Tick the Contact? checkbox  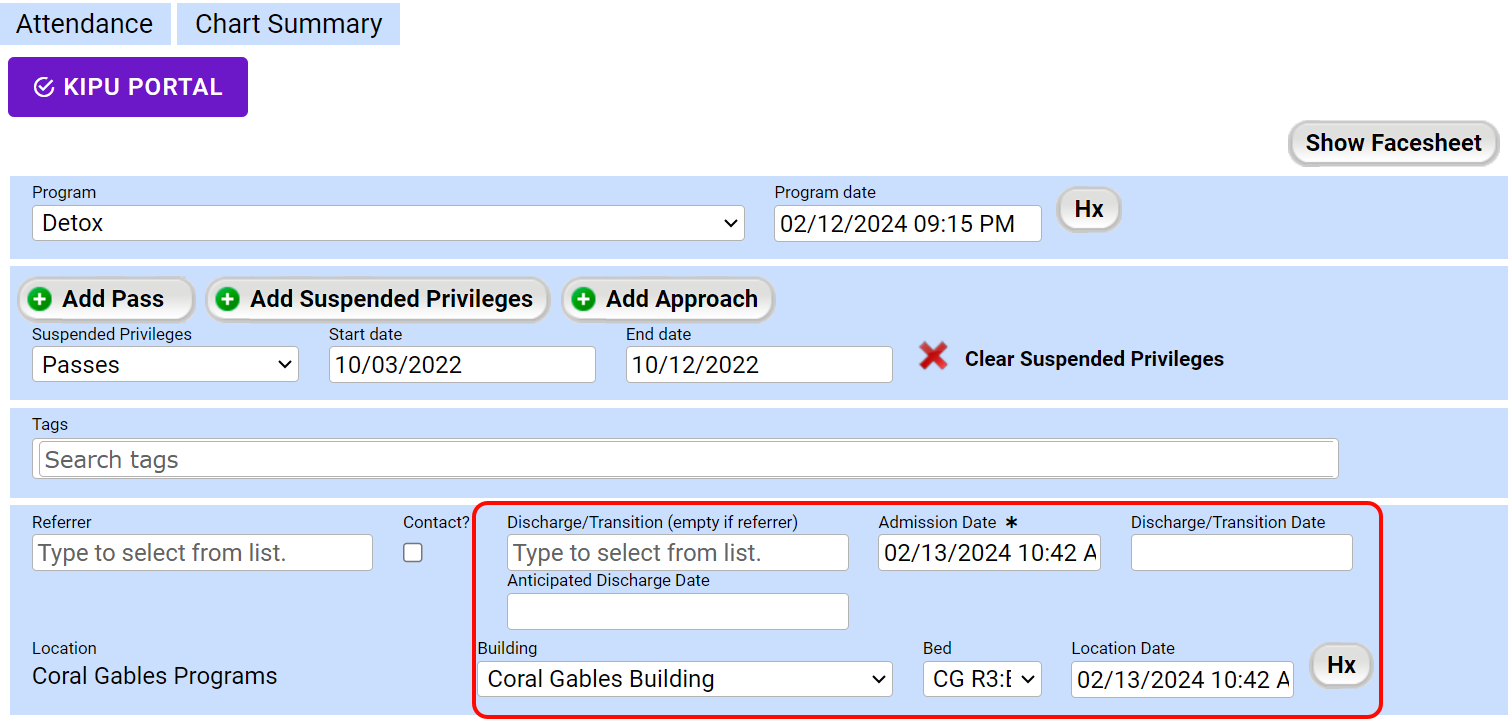(x=413, y=553)
